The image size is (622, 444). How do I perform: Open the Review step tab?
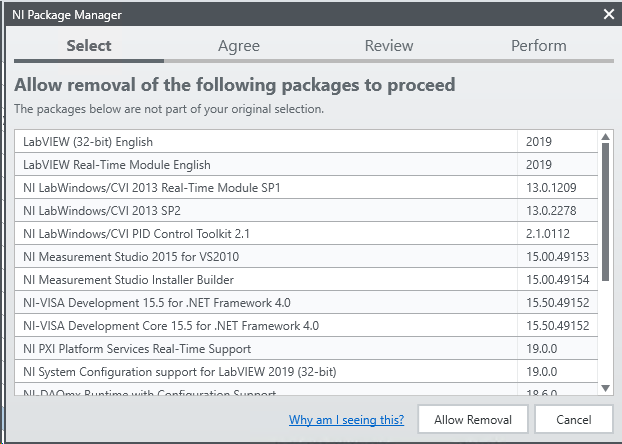(389, 46)
